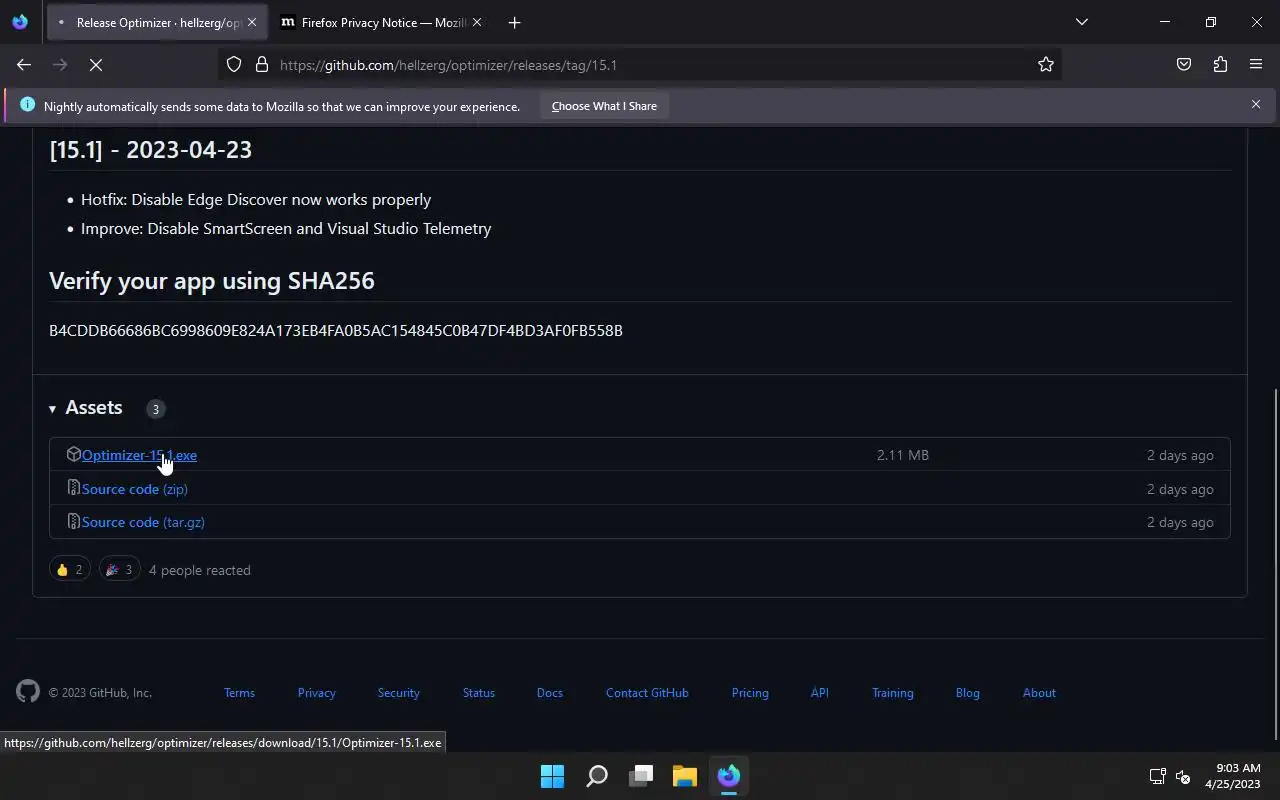Open Windows taskbar search
This screenshot has height=800, width=1280.
pyautogui.click(x=597, y=776)
